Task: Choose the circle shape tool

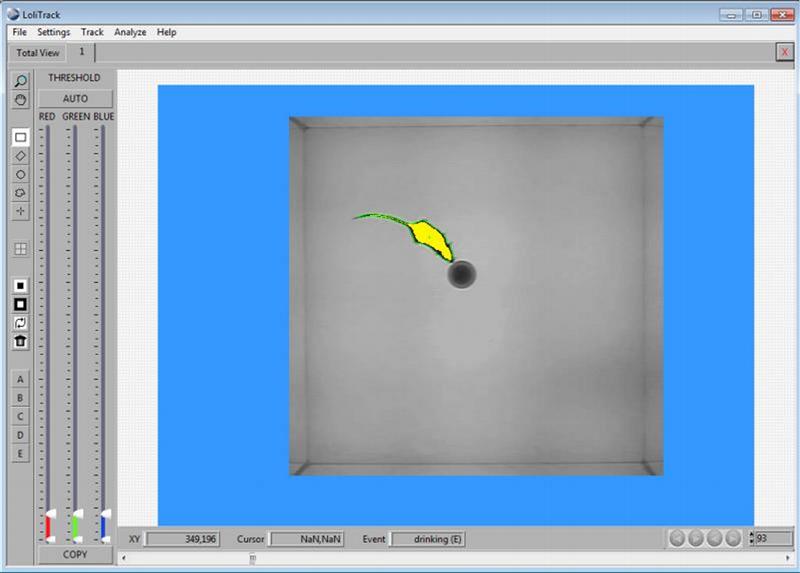Action: tap(20, 175)
